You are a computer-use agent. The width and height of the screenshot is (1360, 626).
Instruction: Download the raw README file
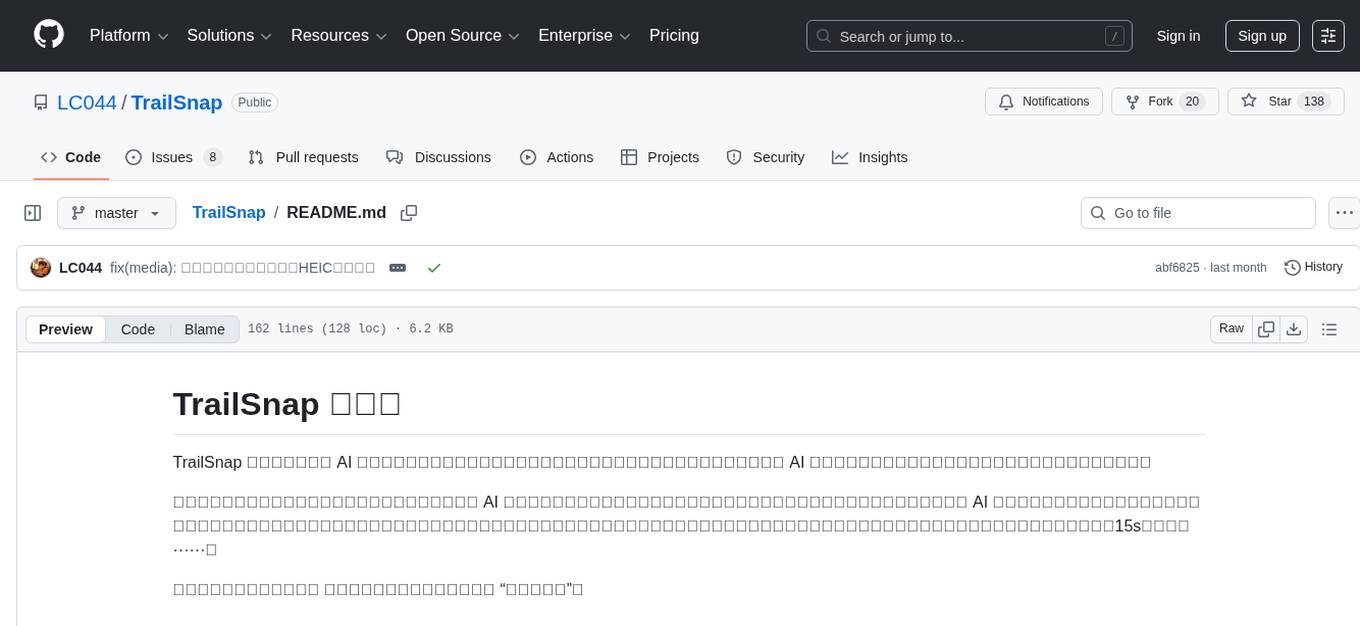tap(1293, 329)
